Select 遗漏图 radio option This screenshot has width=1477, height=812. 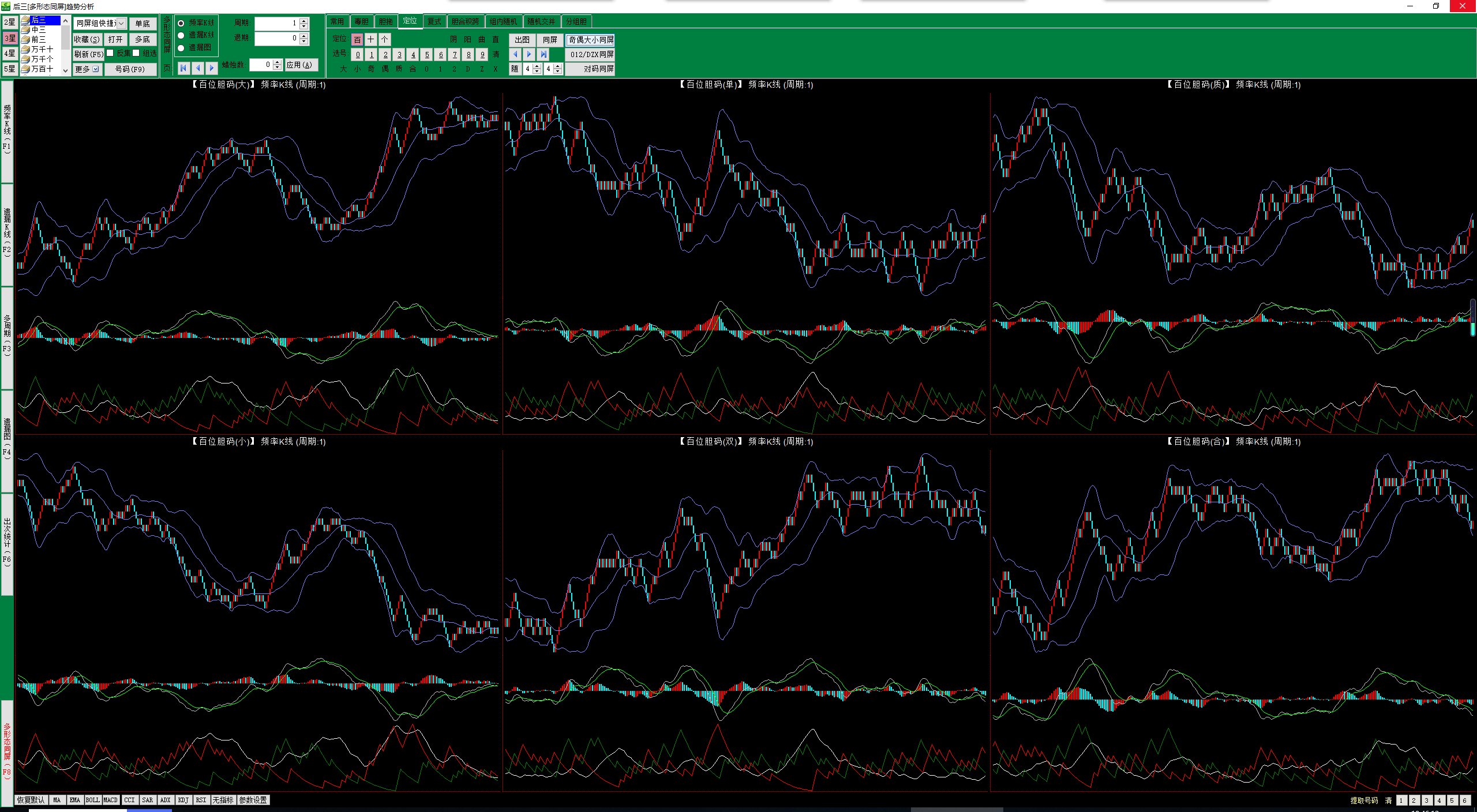pyautogui.click(x=181, y=48)
